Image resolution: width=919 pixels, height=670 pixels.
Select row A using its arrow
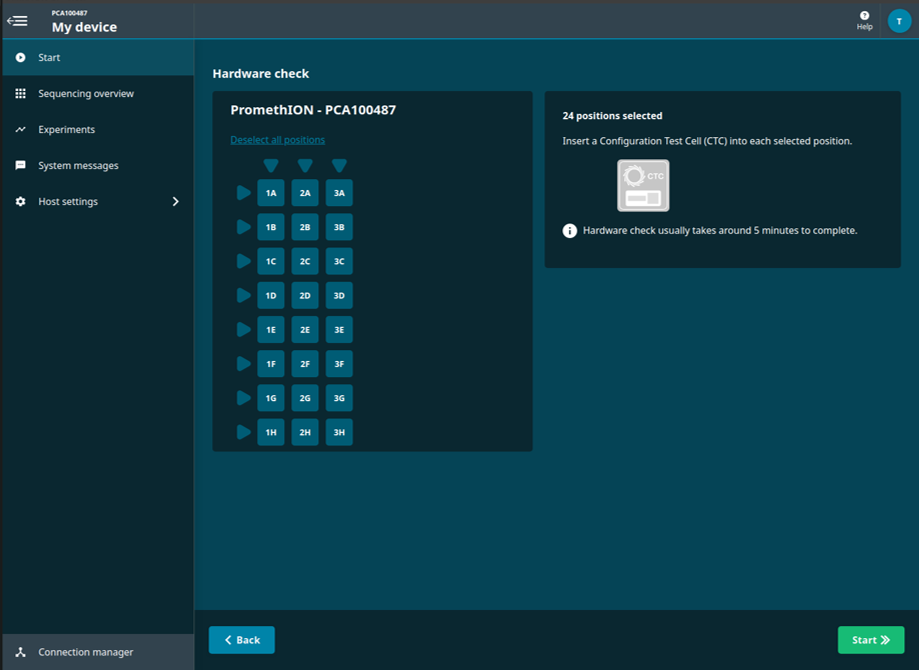(x=243, y=193)
